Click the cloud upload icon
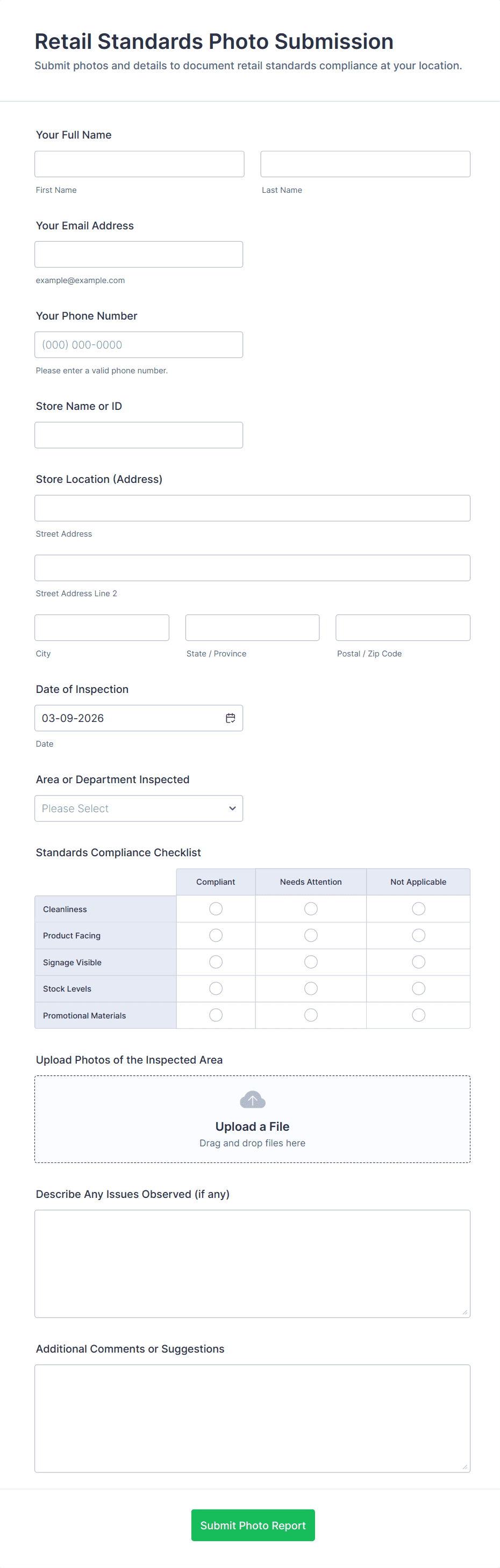The width and height of the screenshot is (500, 1568). (252, 1099)
